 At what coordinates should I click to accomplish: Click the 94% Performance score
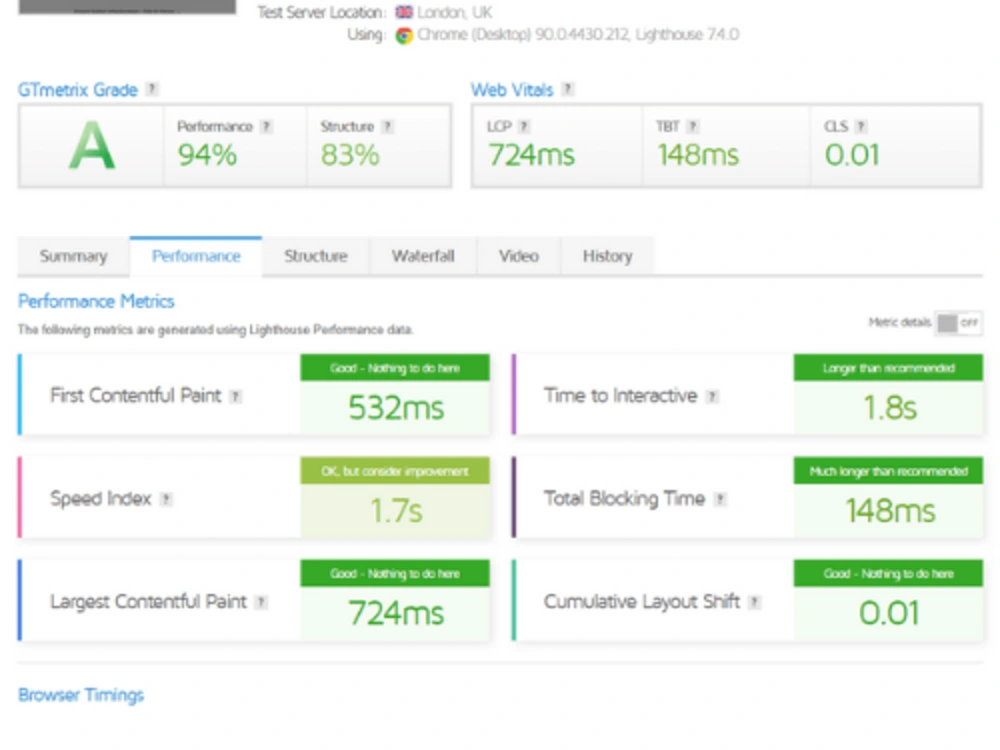click(x=207, y=155)
